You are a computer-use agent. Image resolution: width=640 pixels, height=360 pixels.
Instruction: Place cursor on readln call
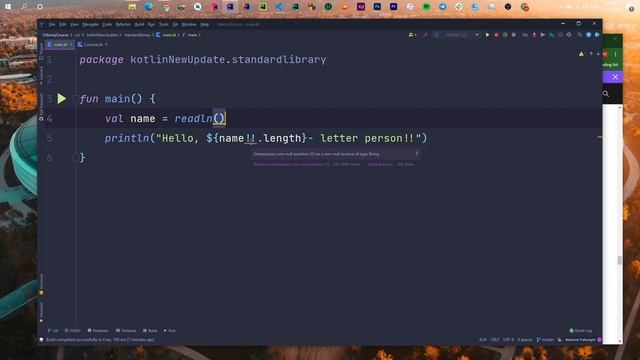193,118
